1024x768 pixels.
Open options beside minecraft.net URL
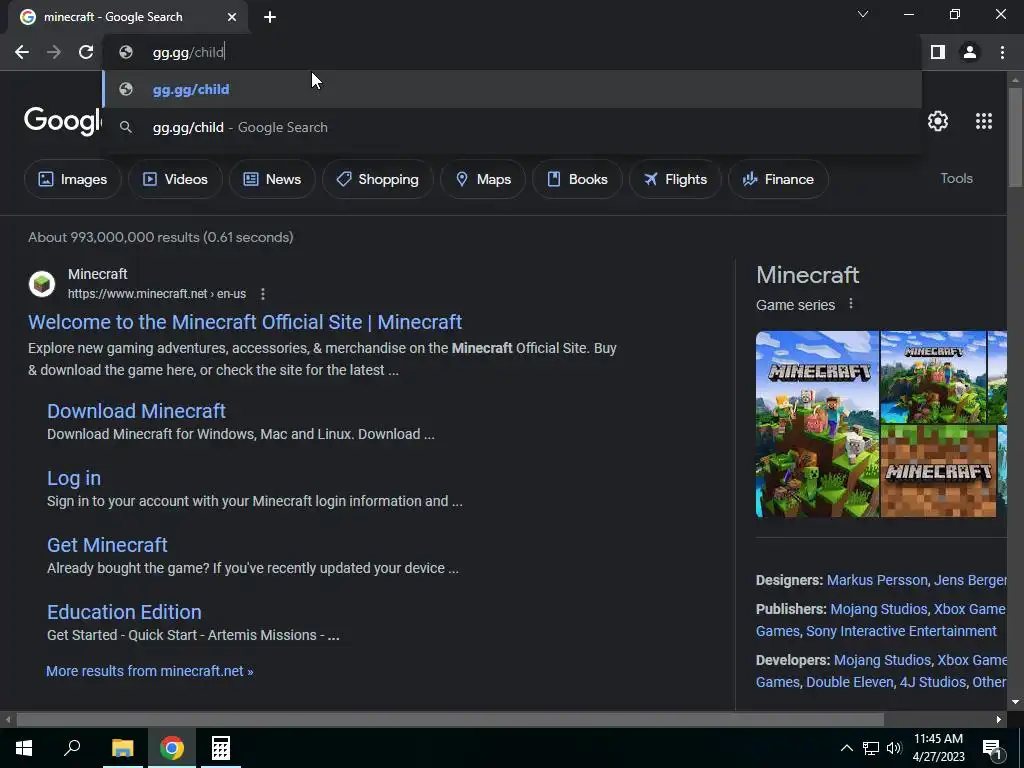(263, 294)
